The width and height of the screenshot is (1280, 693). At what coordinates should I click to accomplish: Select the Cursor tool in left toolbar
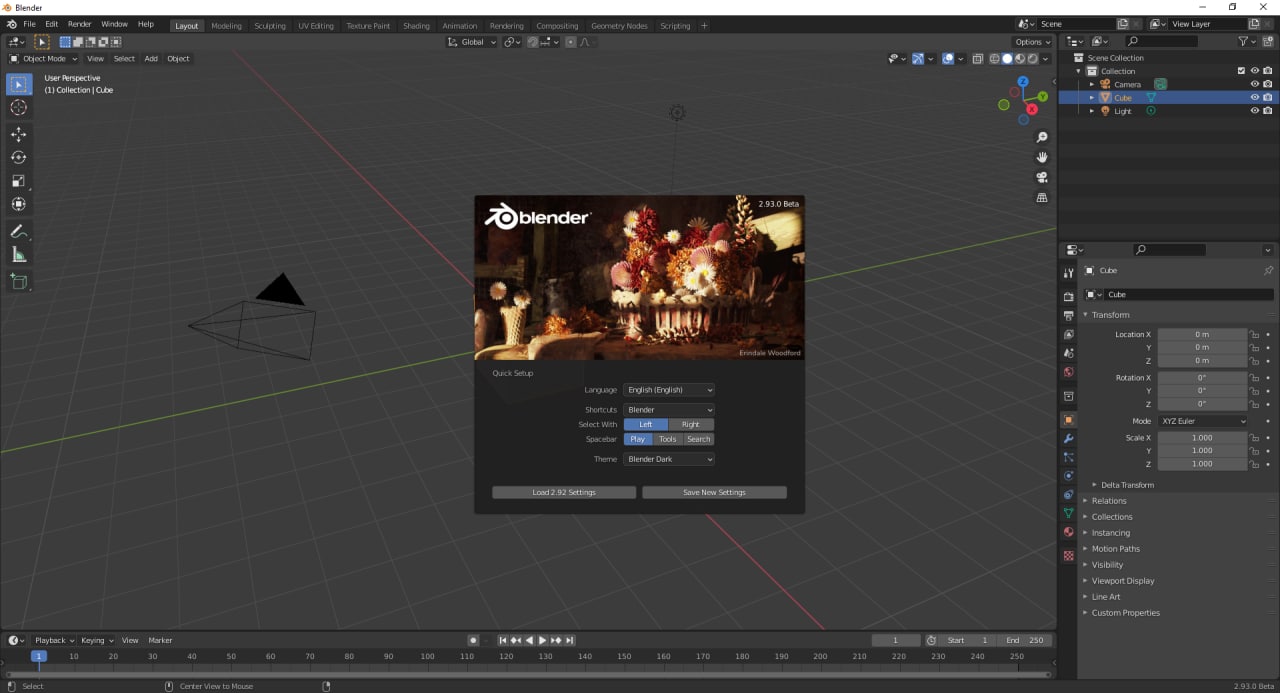[18, 107]
